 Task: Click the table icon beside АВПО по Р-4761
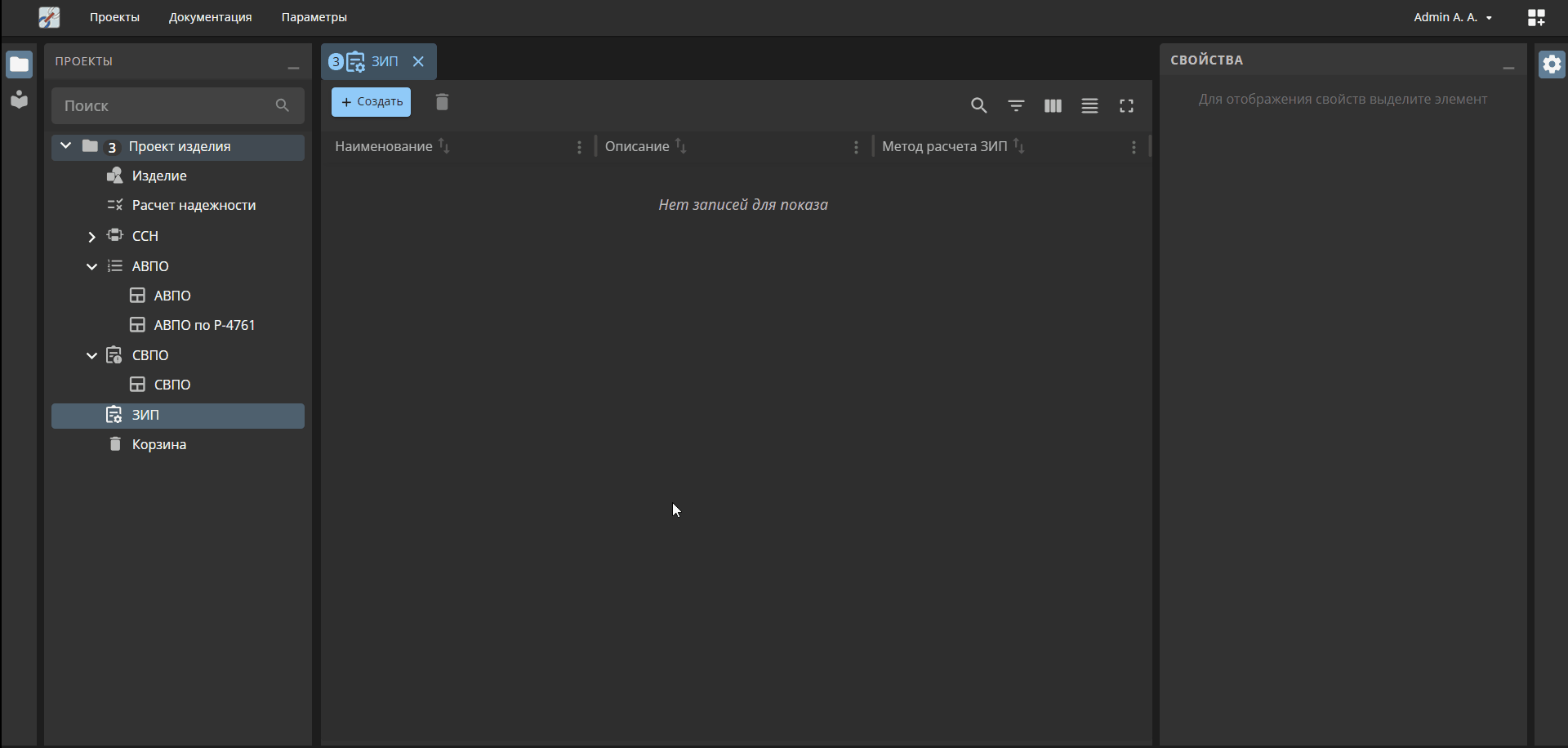(137, 325)
